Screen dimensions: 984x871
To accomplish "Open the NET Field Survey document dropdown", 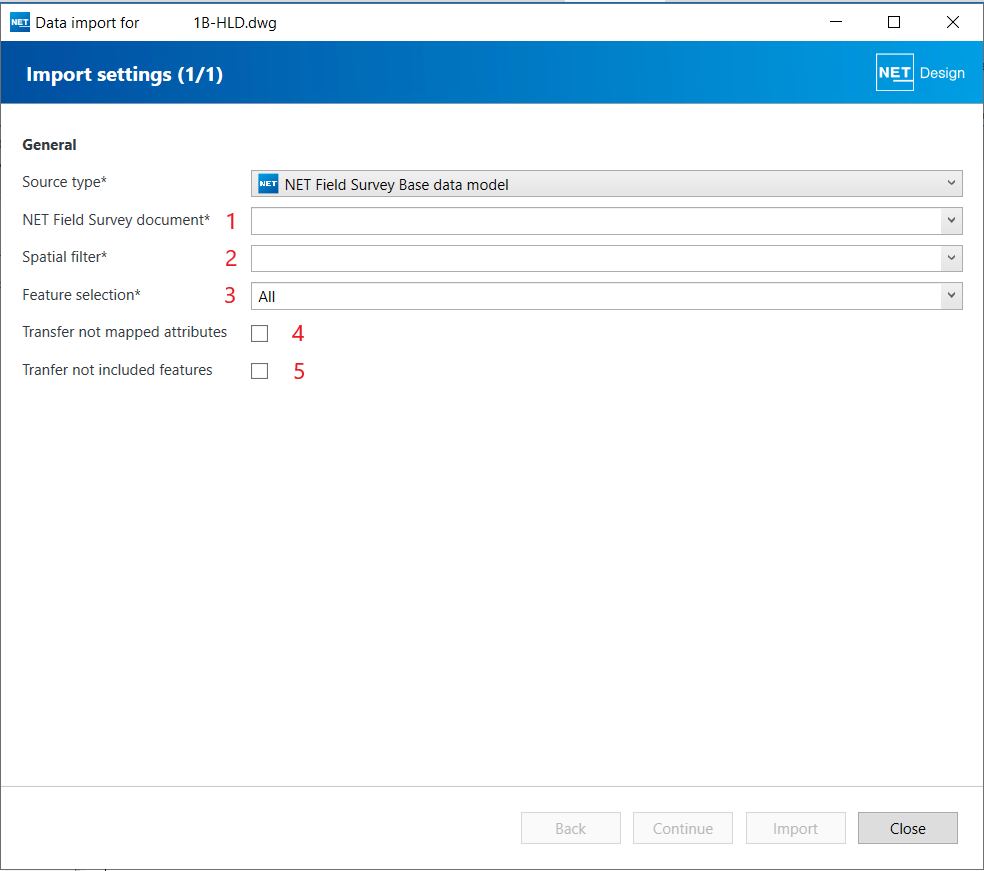I will (951, 221).
